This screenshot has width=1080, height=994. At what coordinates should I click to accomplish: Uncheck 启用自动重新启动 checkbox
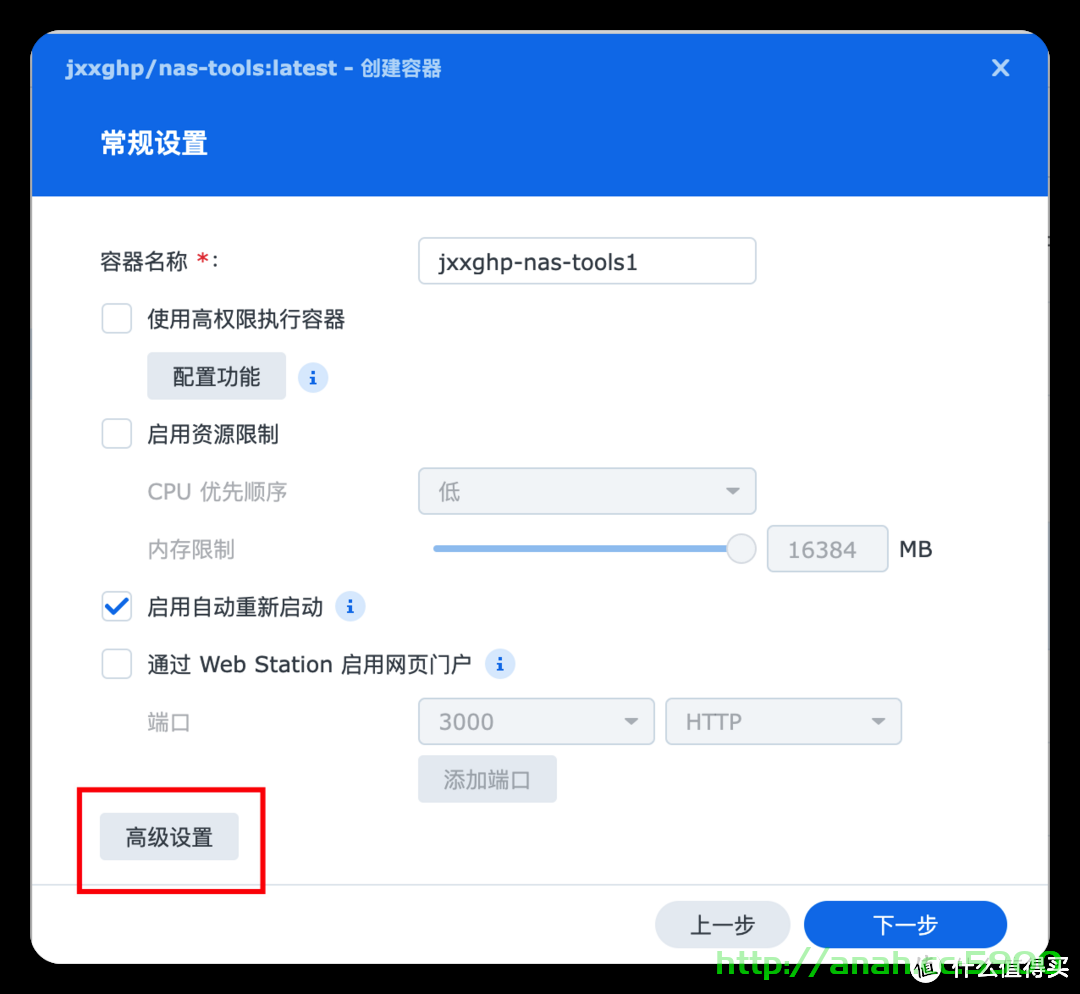[x=117, y=607]
